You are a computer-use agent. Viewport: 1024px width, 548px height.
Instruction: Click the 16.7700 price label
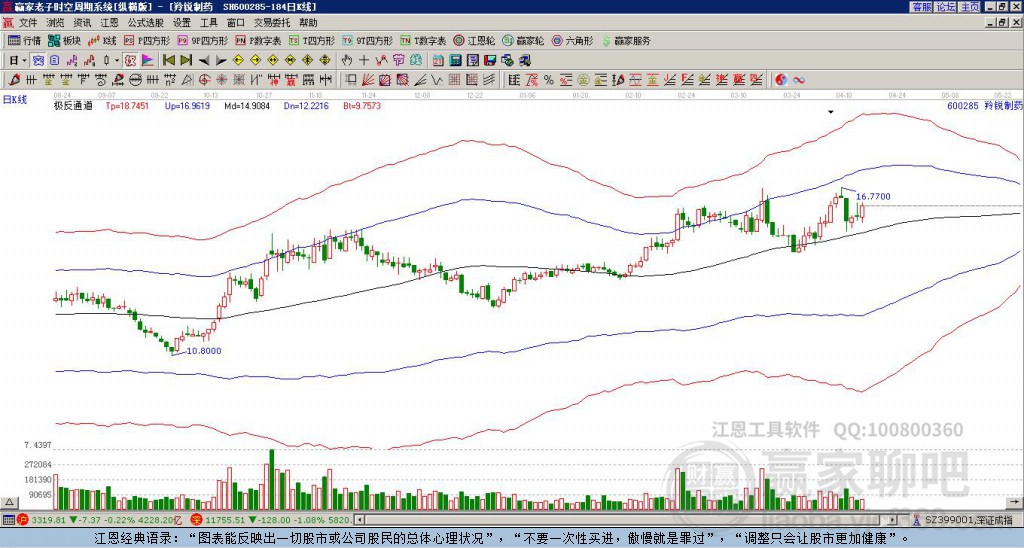(x=873, y=197)
